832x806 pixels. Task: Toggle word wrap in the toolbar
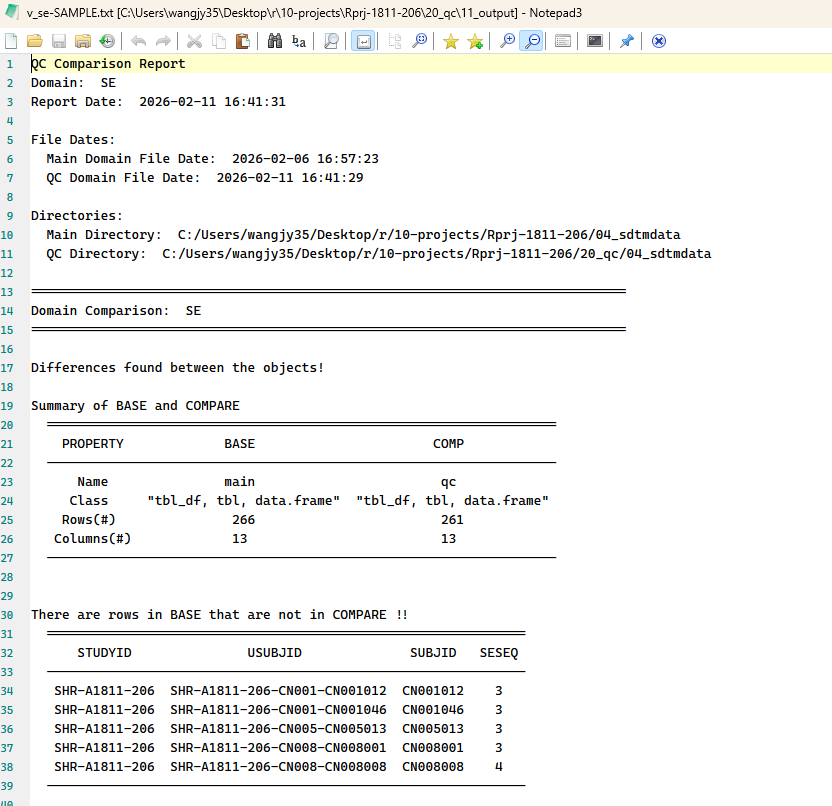tap(363, 41)
